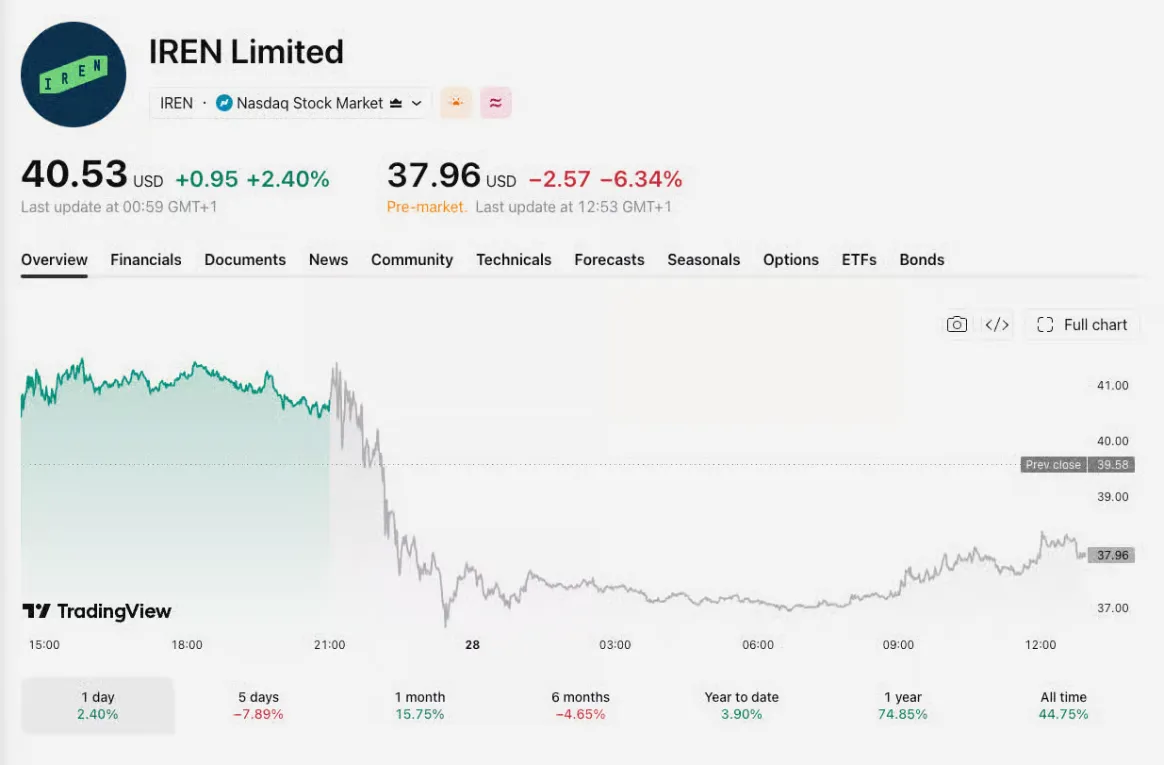Open the Technicals tab

point(514,260)
